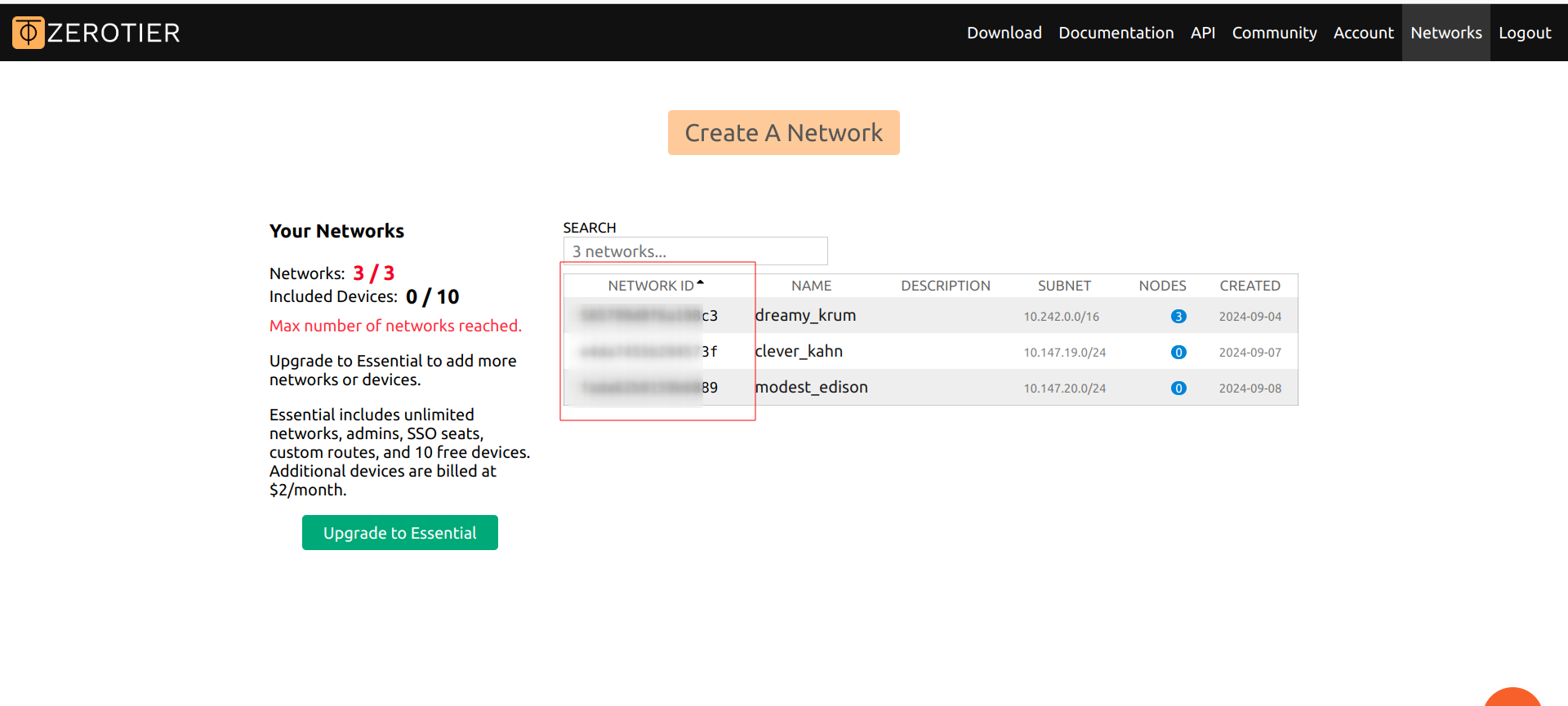Sort by the Name column header

tap(811, 286)
